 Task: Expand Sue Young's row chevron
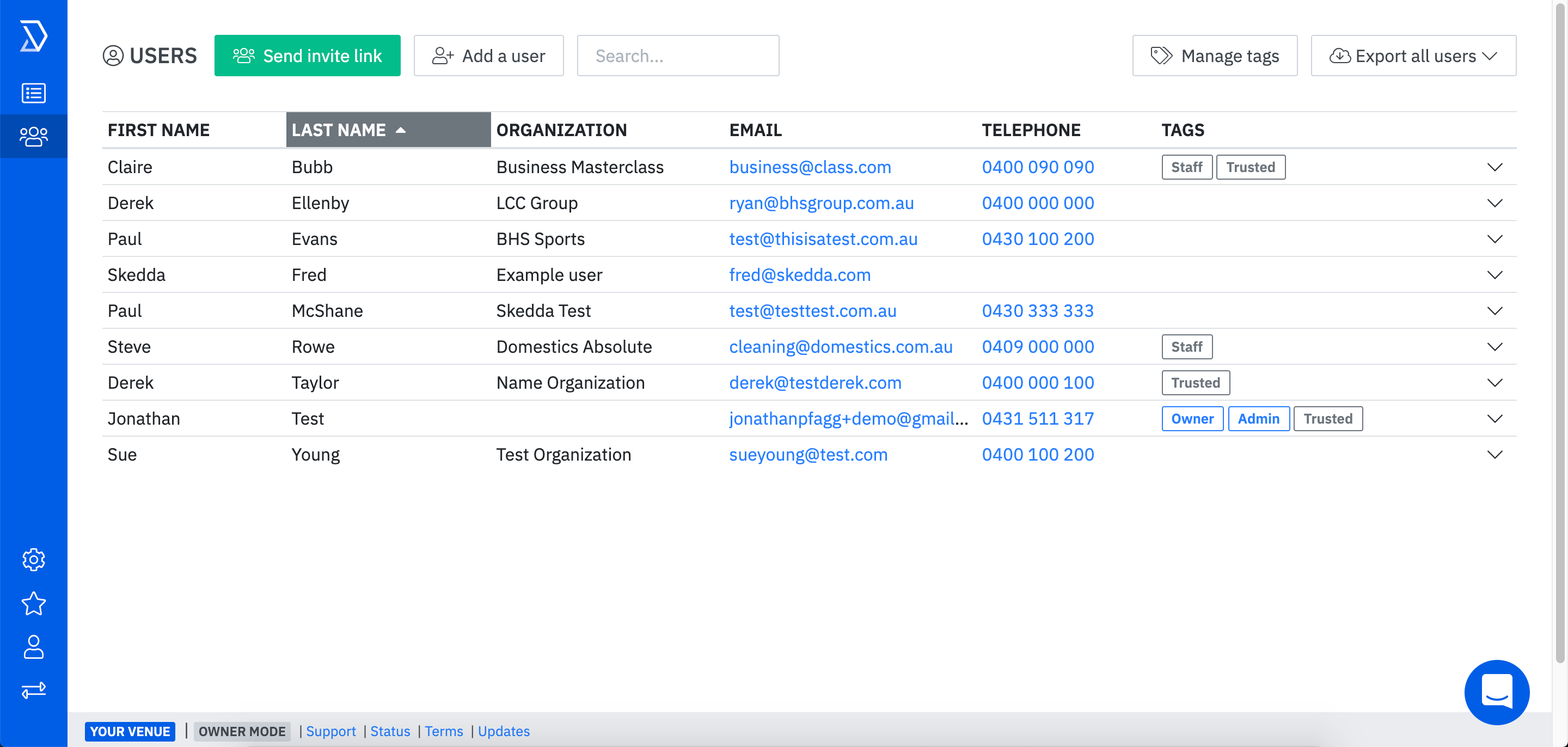[1494, 454]
